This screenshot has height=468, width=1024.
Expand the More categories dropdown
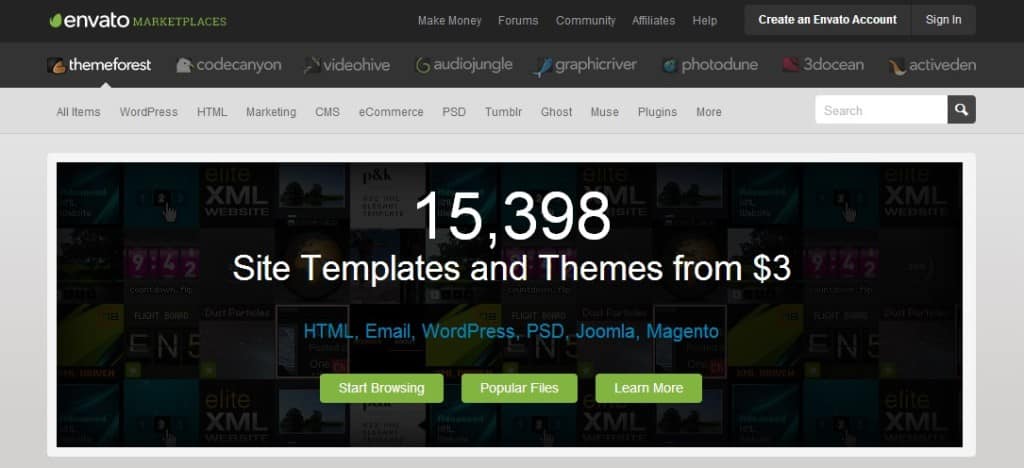[709, 112]
